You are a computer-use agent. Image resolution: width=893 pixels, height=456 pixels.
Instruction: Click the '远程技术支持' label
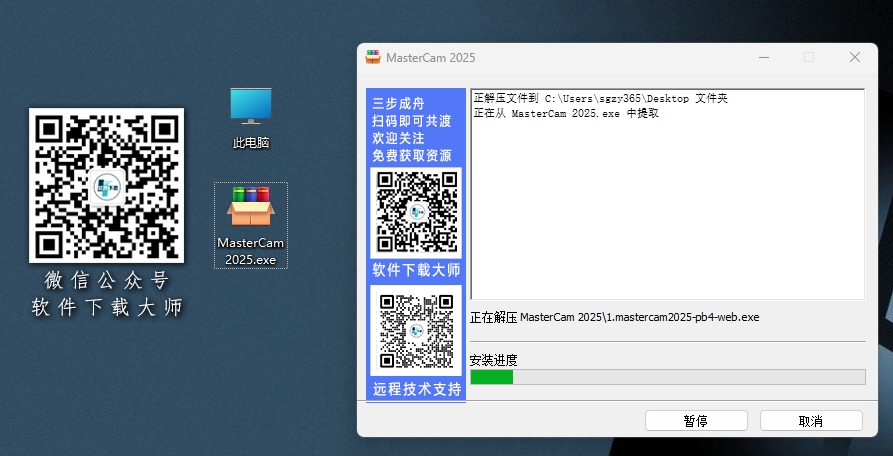(416, 389)
